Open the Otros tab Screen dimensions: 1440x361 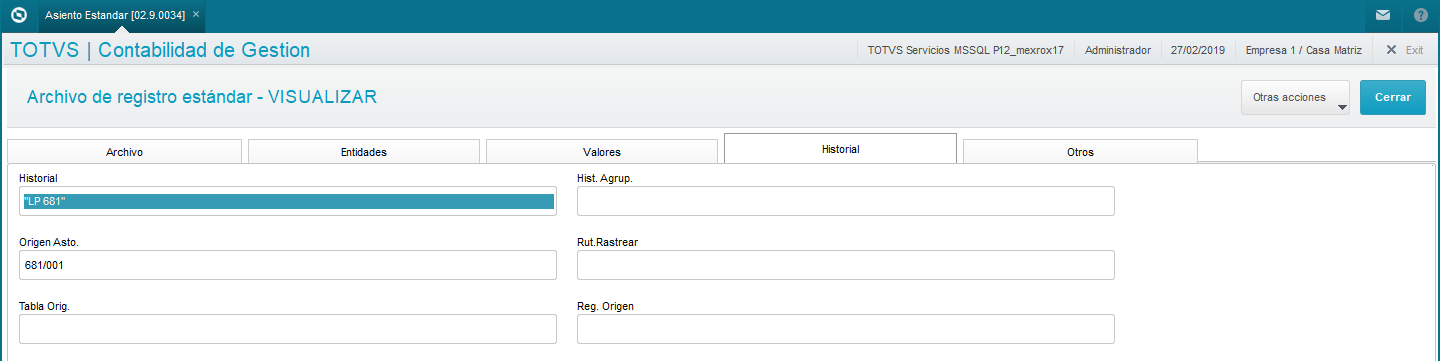(x=1080, y=152)
